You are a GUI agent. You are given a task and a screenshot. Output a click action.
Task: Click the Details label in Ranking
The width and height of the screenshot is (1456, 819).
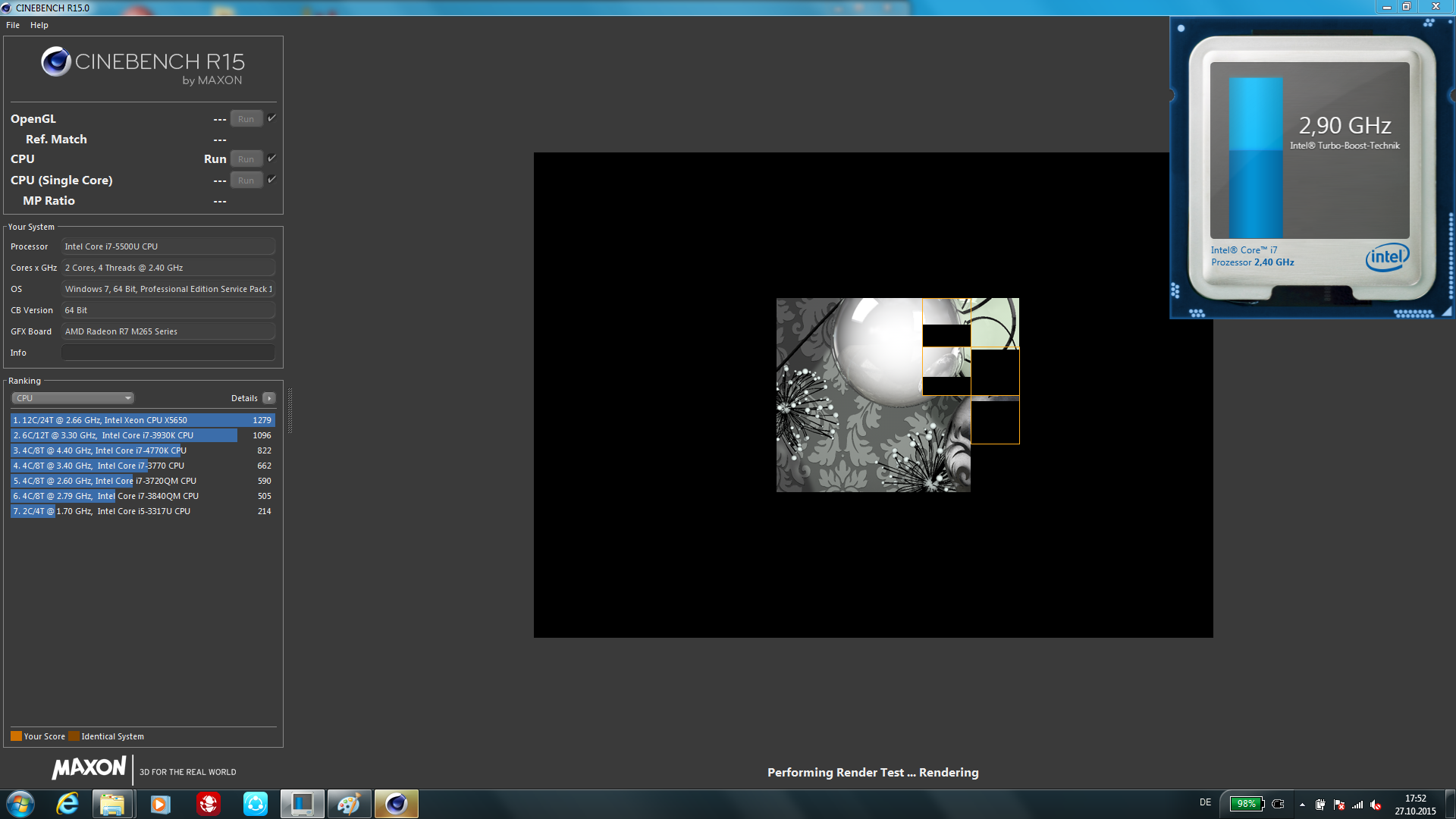[244, 398]
